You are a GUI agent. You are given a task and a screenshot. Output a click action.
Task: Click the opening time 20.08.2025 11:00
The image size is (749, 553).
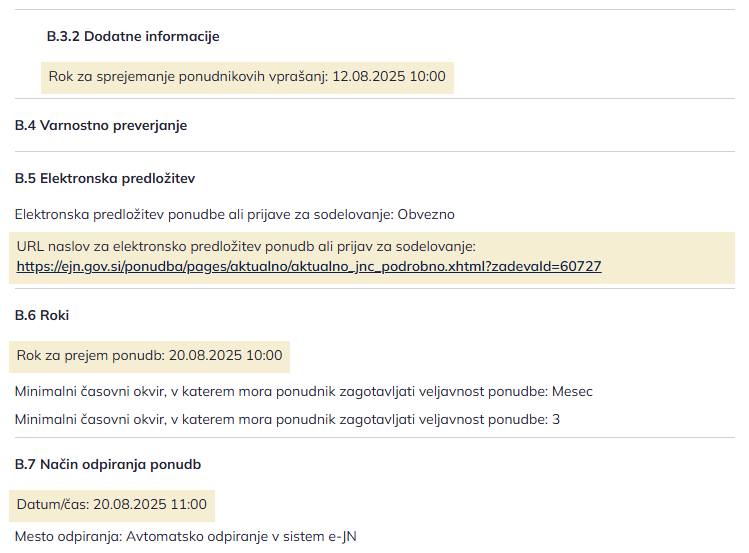click(151, 505)
